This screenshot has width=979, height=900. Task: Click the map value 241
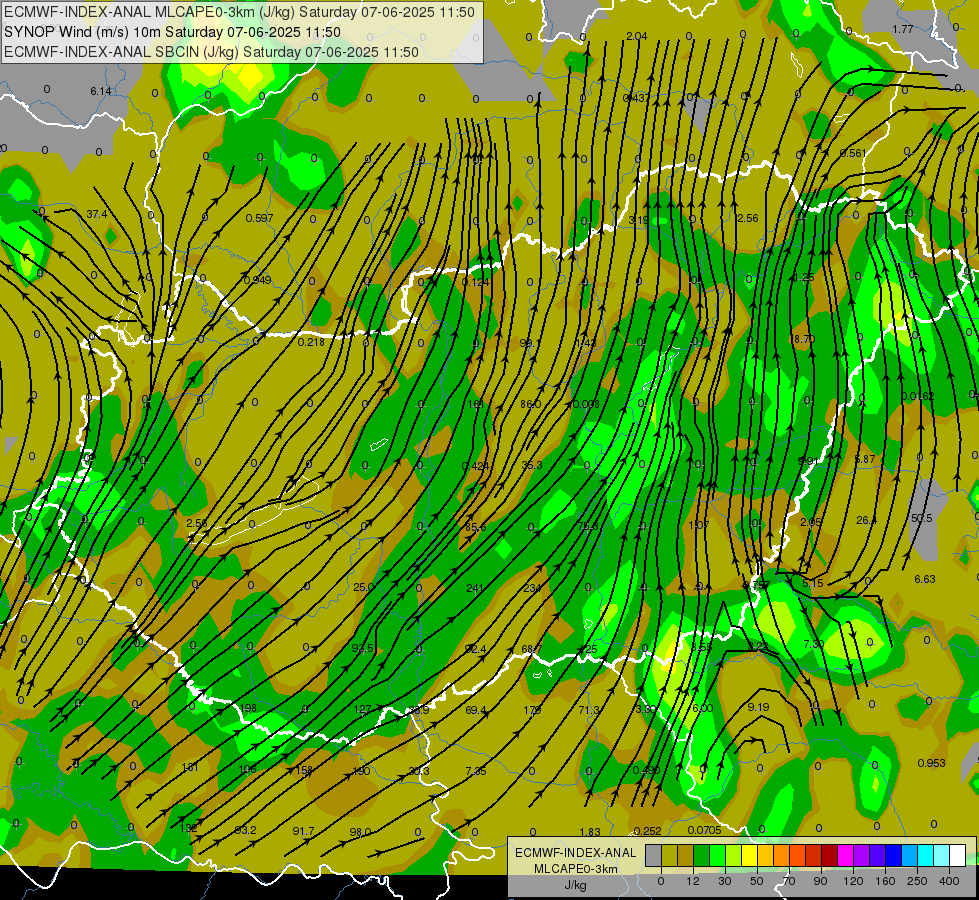[x=475, y=588]
